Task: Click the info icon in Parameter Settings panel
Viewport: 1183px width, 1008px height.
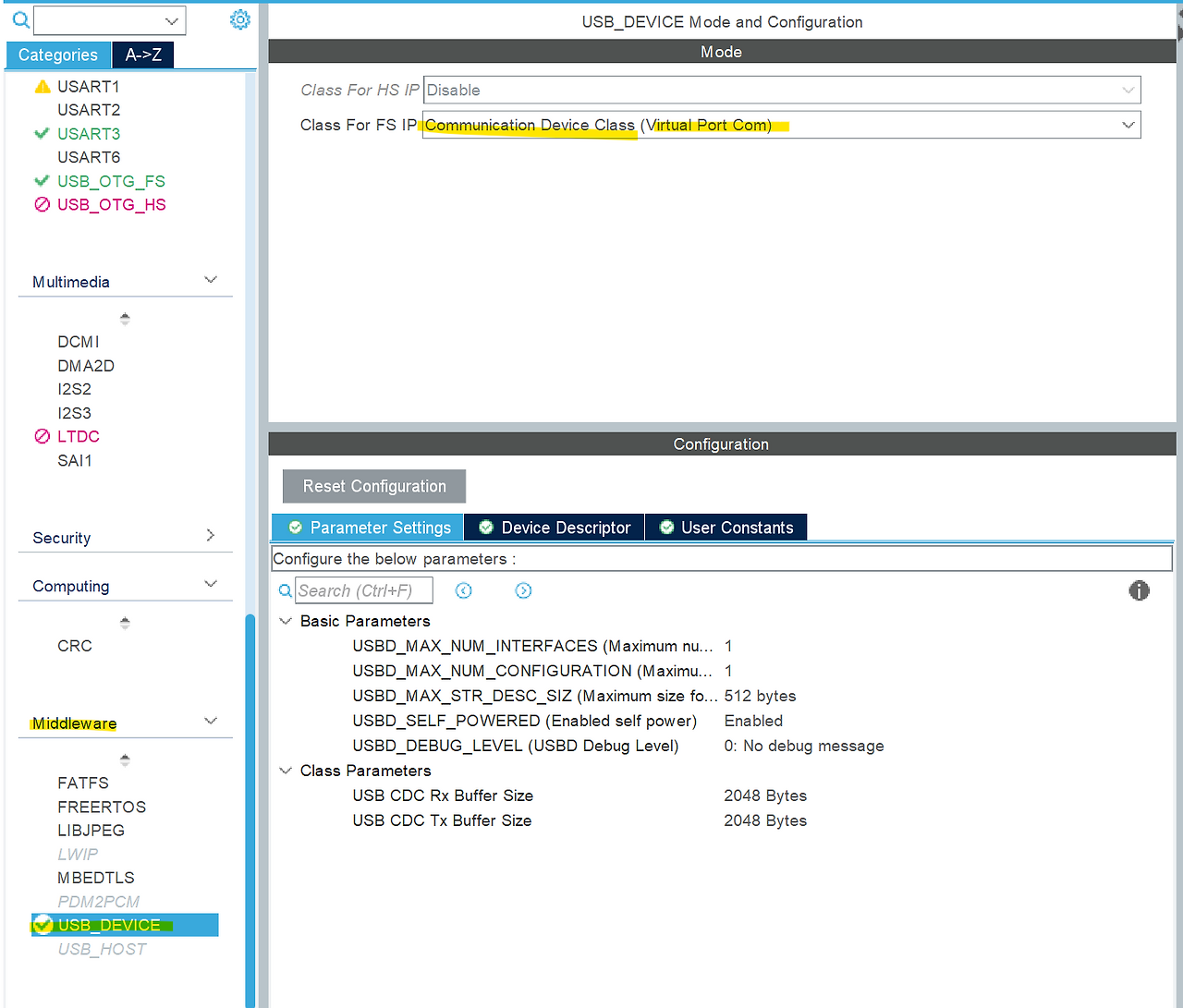Action: click(1139, 590)
